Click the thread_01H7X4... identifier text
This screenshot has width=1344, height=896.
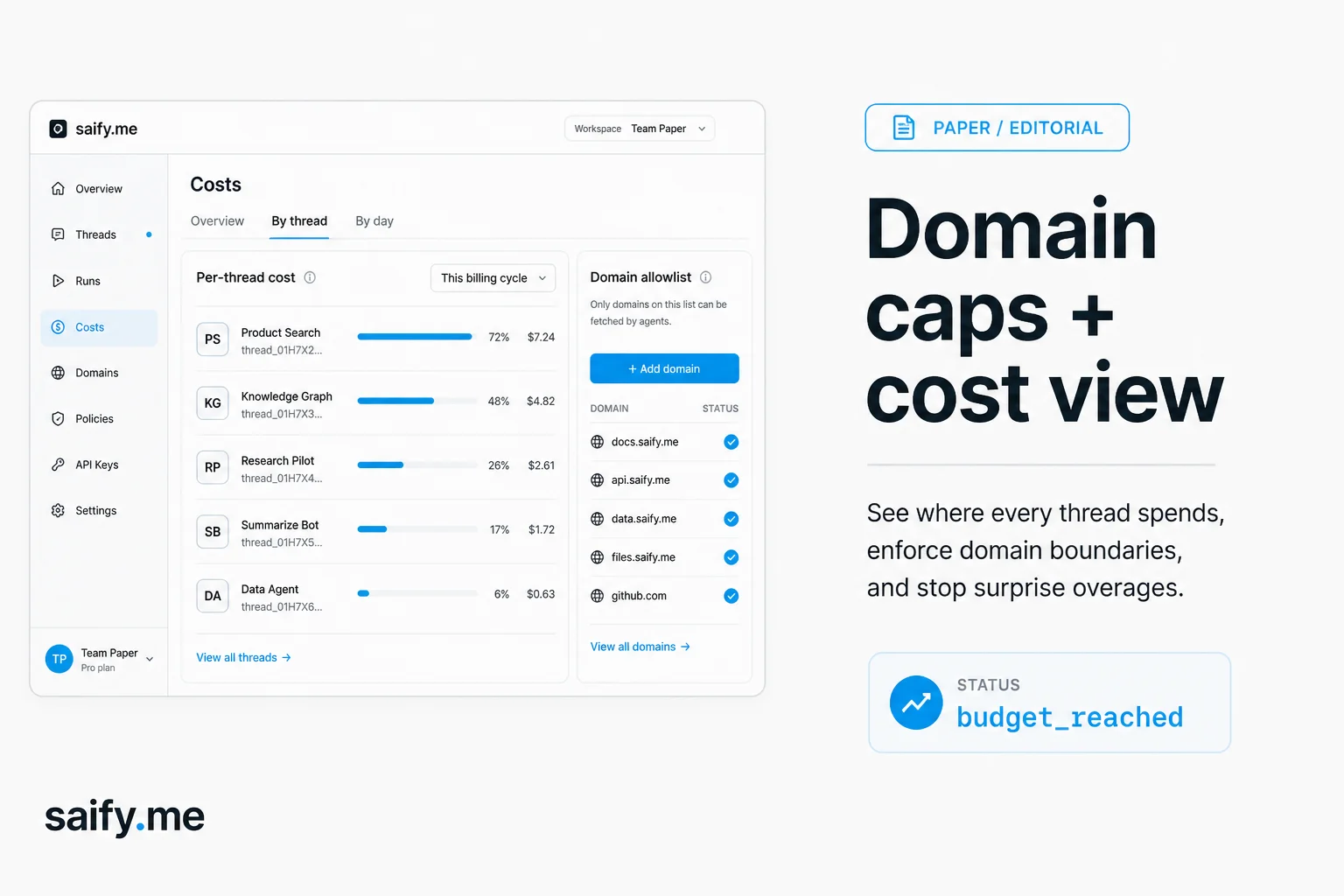point(282,479)
